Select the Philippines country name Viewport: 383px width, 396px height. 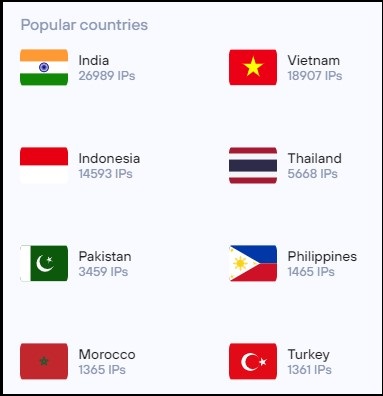[x=322, y=256]
